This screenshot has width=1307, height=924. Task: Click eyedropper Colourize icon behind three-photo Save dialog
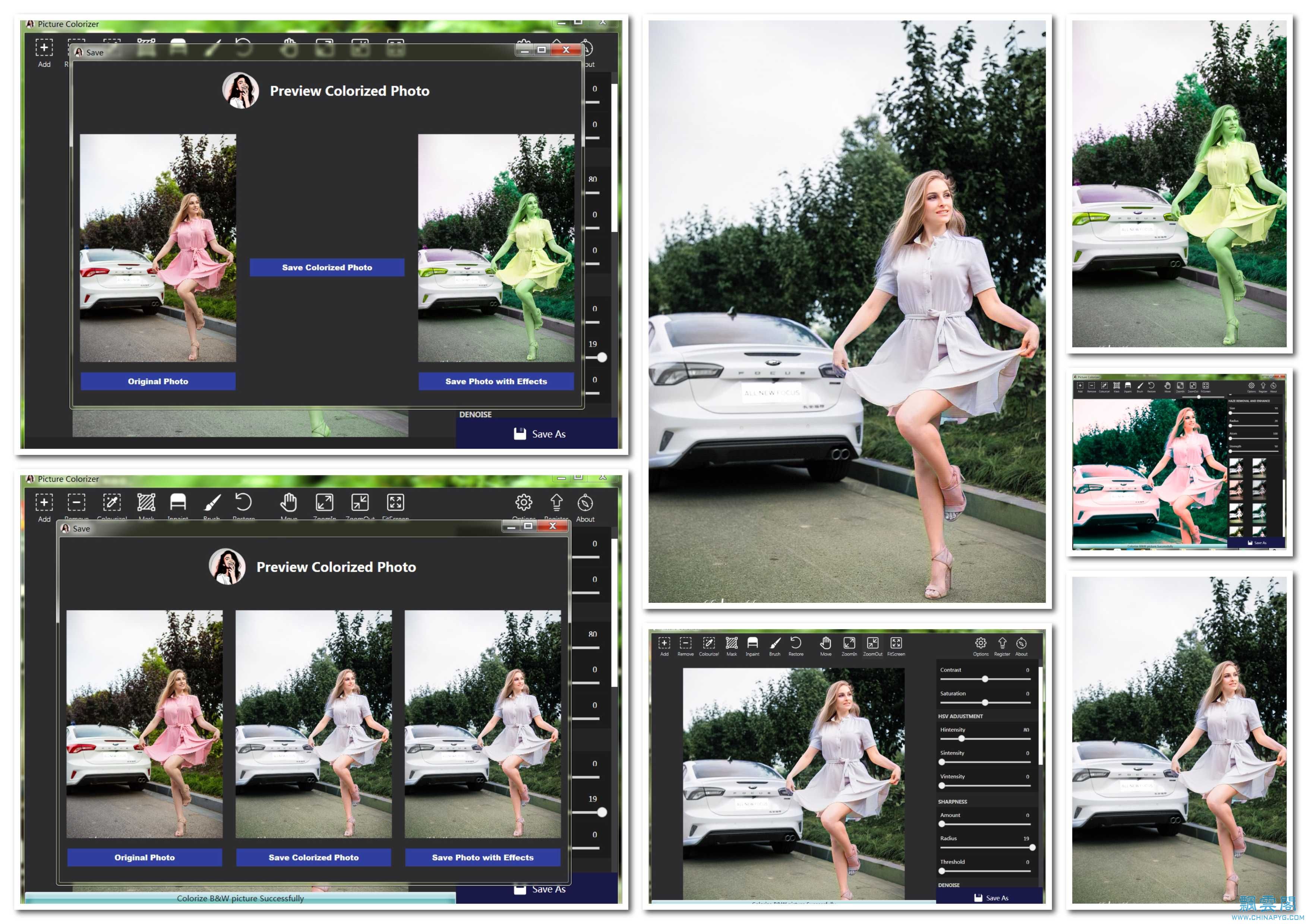coord(111,502)
